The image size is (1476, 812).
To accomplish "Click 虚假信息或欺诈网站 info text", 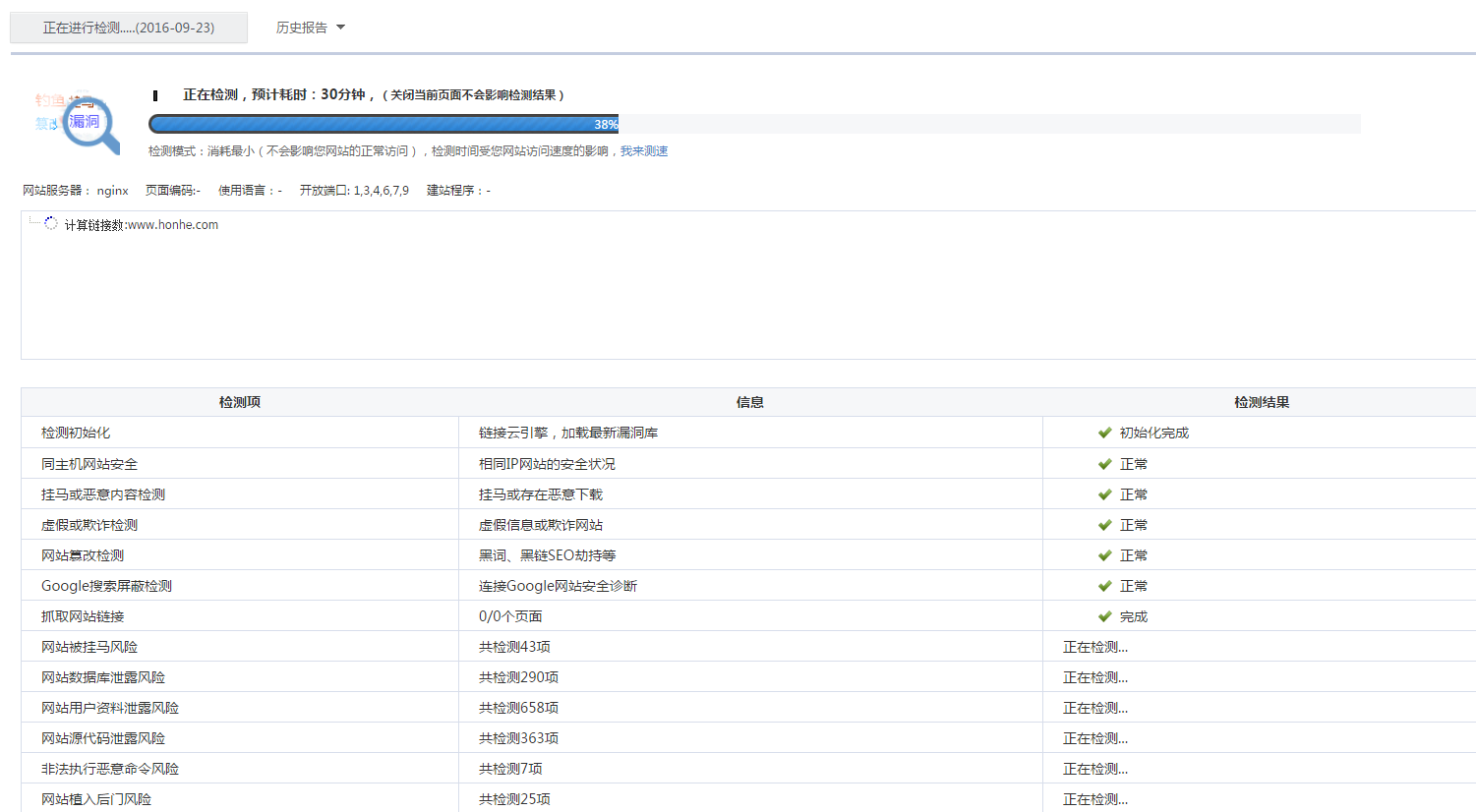I will pos(541,525).
